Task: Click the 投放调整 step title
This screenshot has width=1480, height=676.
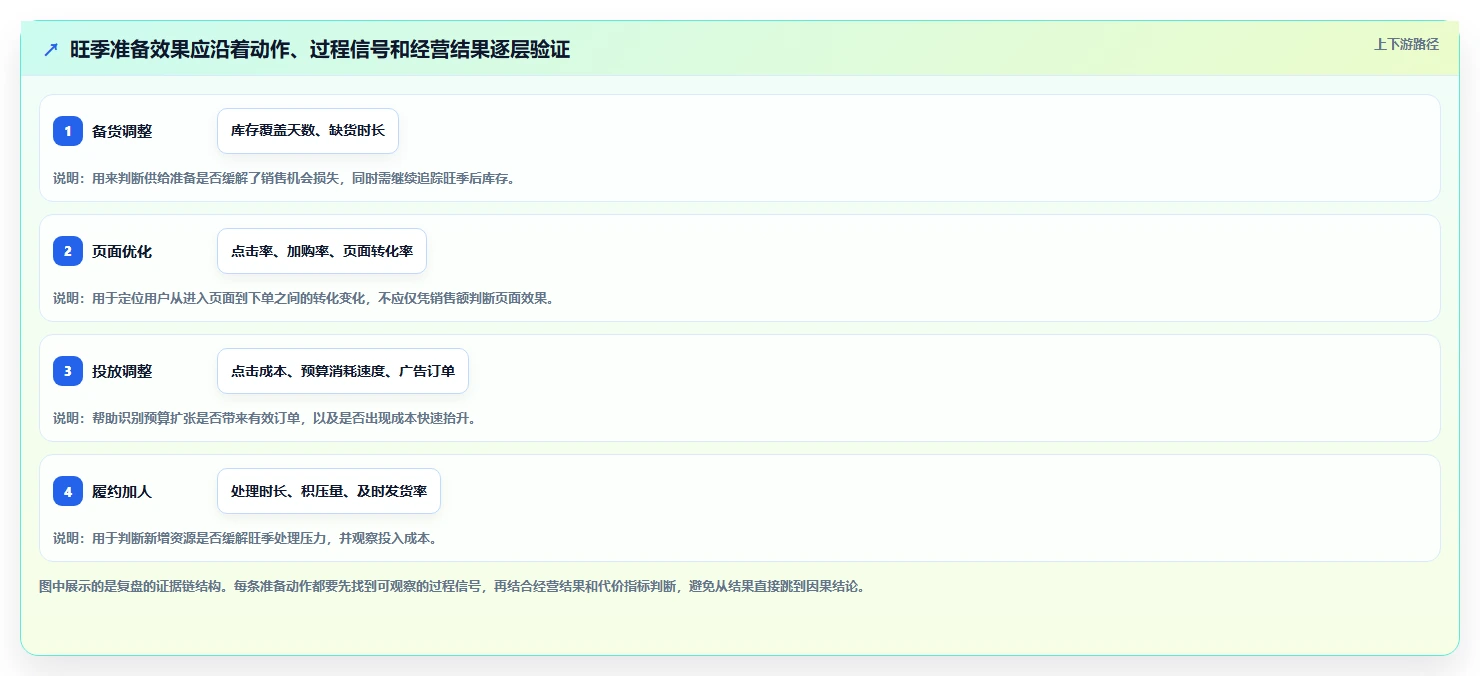Action: [x=122, y=371]
